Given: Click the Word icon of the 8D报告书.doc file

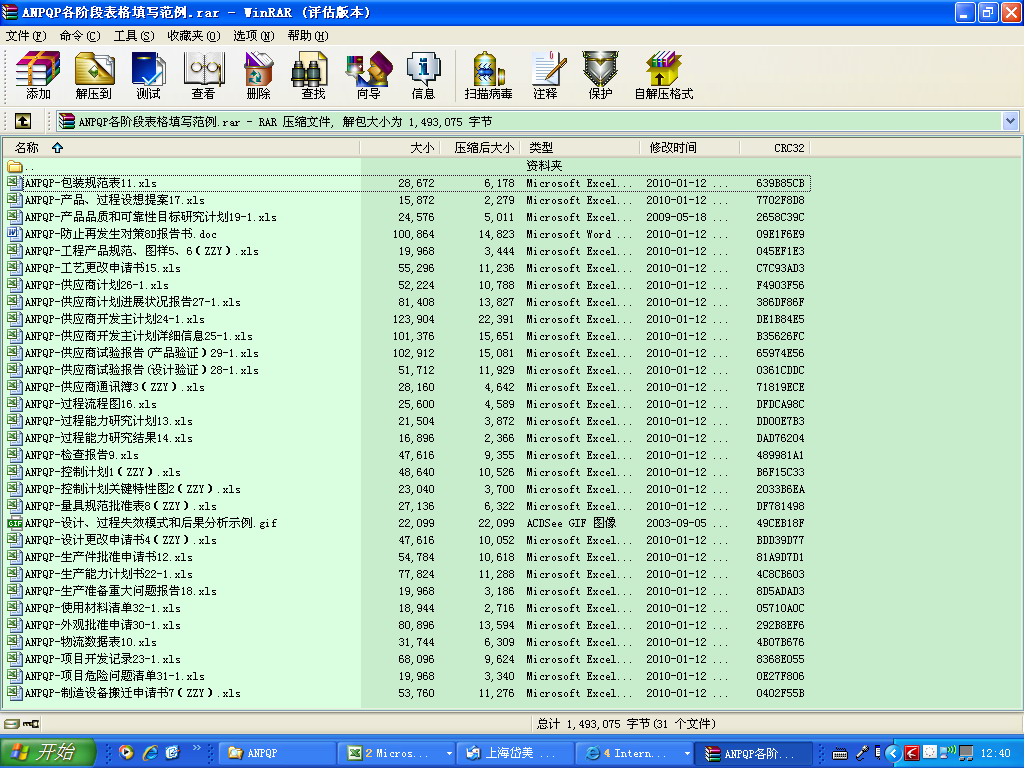Looking at the screenshot, I should tap(14, 233).
